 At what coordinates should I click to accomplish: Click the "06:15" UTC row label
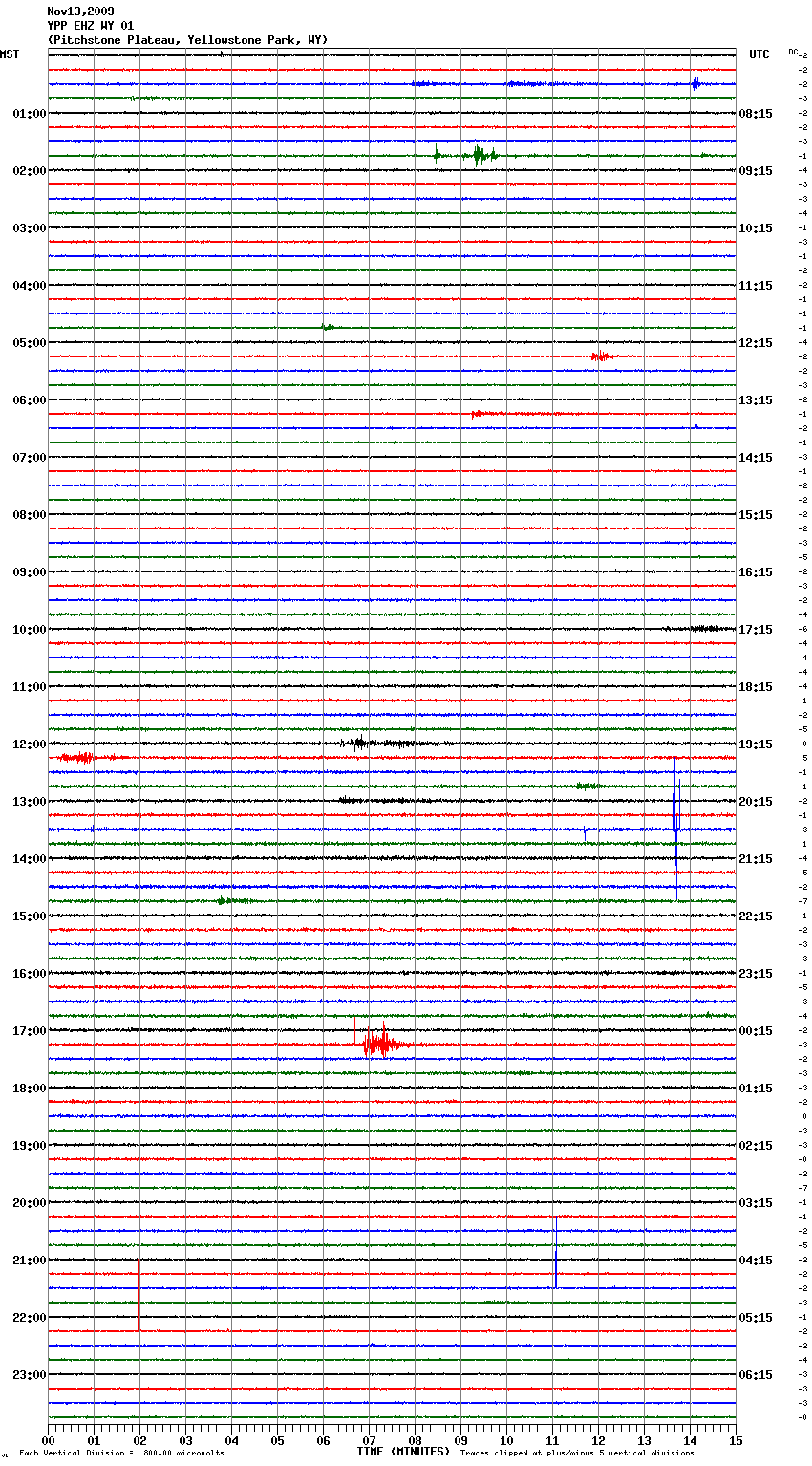pos(756,1375)
